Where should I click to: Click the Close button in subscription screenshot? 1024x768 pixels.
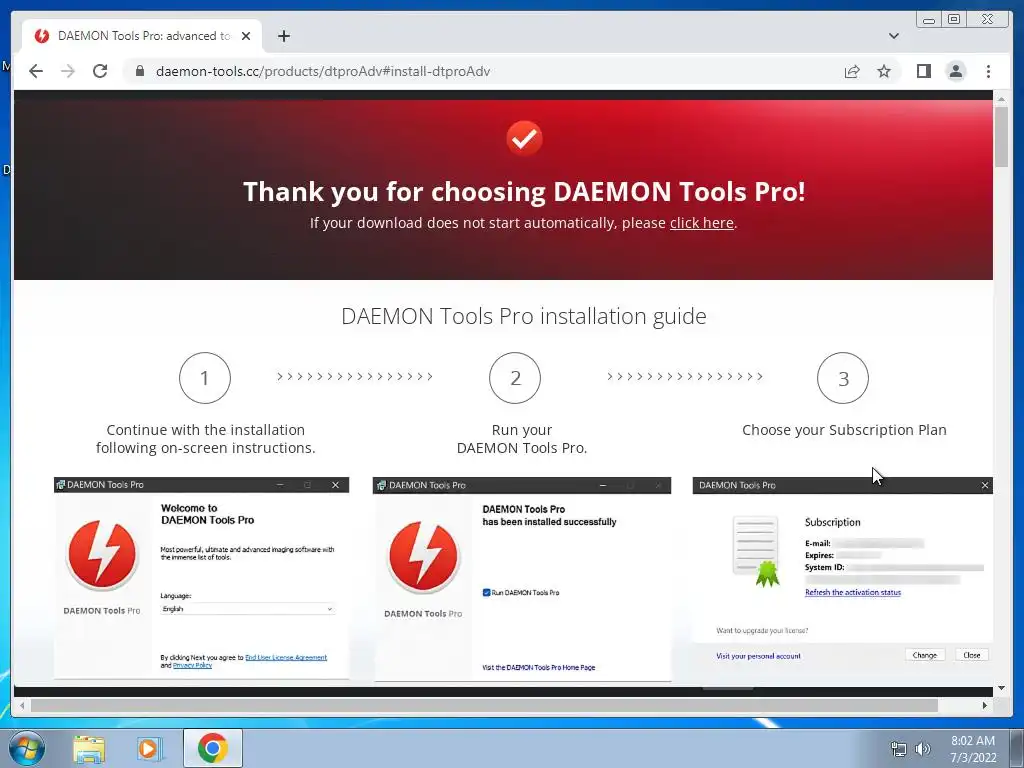pos(972,655)
